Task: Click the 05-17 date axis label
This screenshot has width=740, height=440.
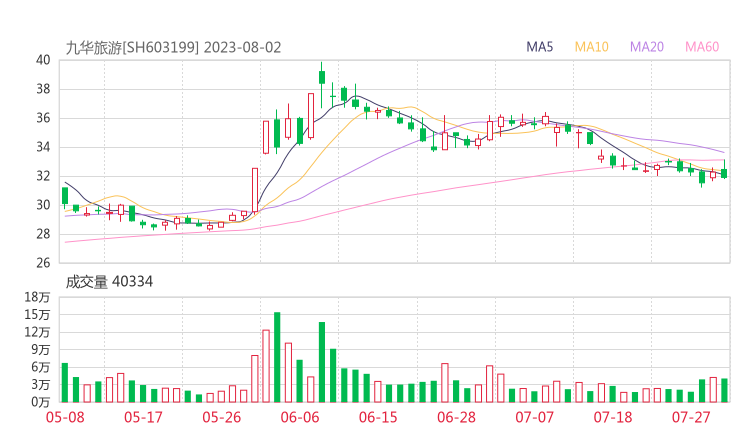Action: click(x=143, y=417)
